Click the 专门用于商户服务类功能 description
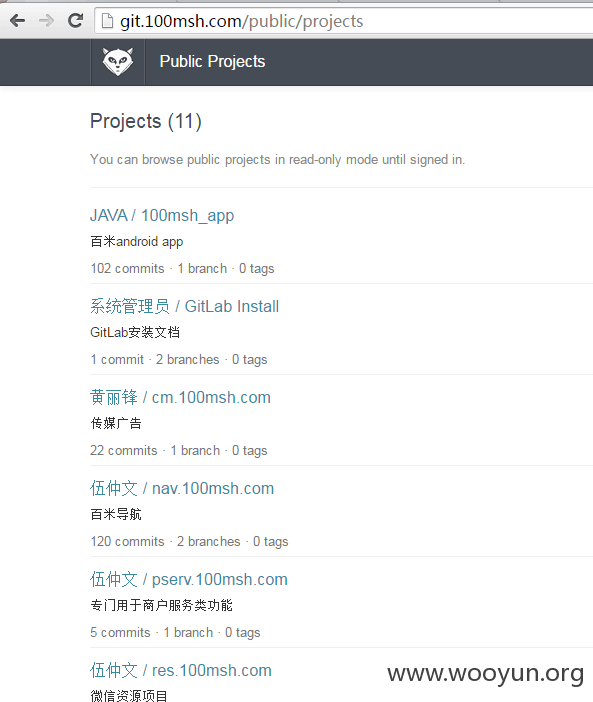 point(161,605)
